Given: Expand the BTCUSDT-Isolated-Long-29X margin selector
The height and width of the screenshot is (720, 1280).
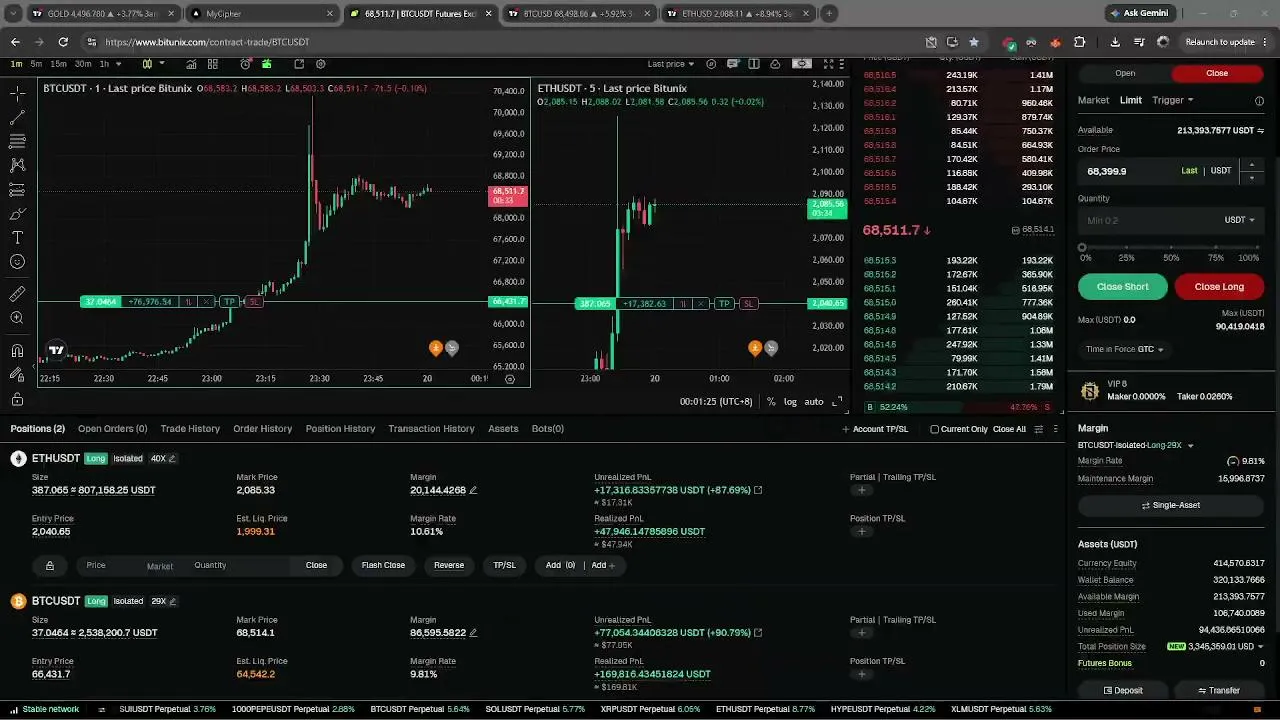Looking at the screenshot, I should pos(1136,445).
